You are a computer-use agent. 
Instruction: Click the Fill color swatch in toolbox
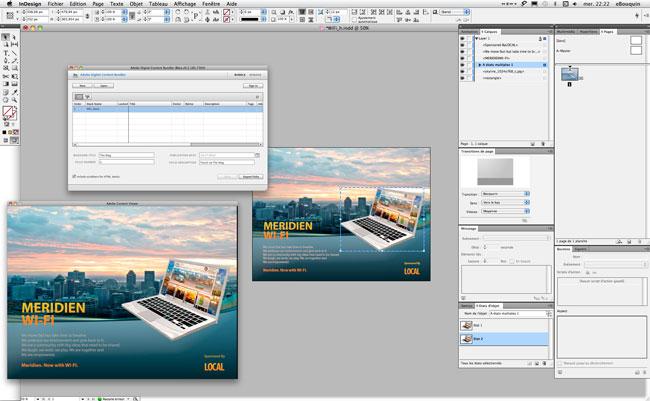pyautogui.click(x=7, y=111)
